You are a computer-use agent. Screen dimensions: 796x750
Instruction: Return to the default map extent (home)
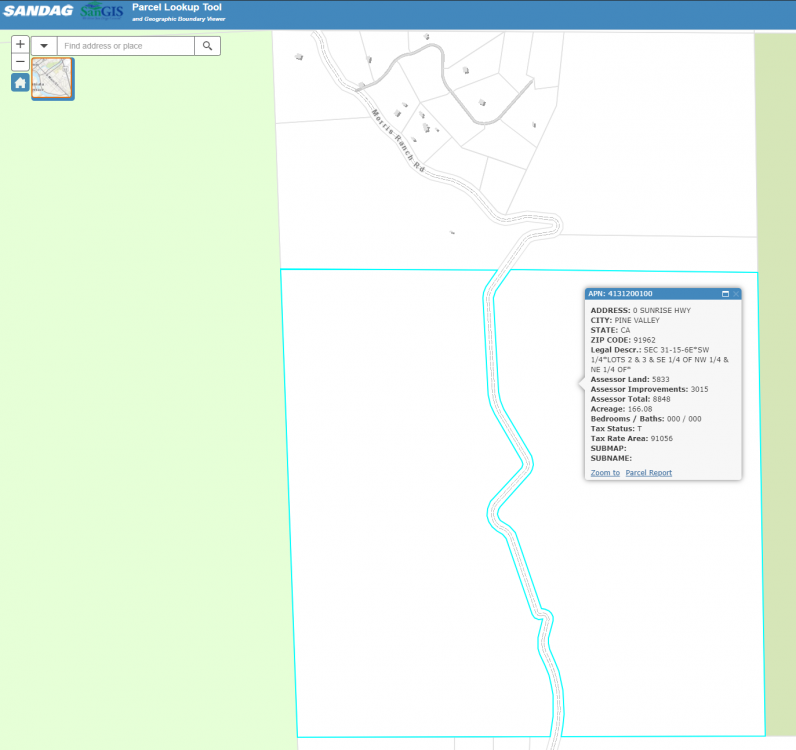[x=20, y=82]
